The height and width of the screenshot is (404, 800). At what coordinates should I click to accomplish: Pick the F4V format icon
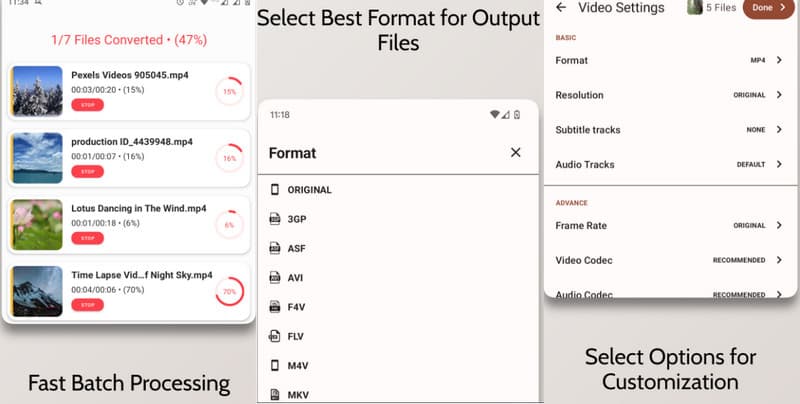[x=275, y=307]
